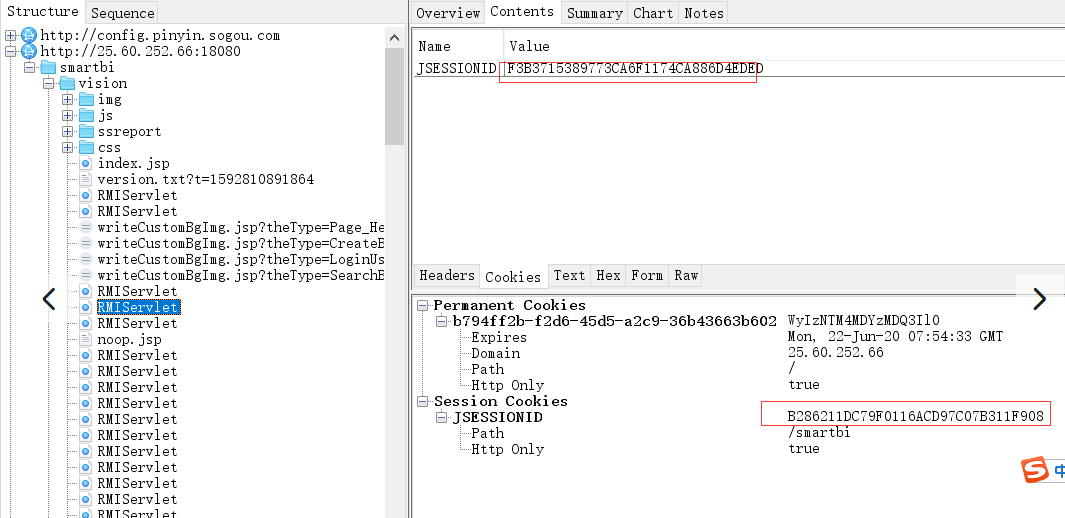Click session value B286211DC79F0116ACD97C07B311F908
1065x518 pixels.
pyautogui.click(x=916, y=416)
